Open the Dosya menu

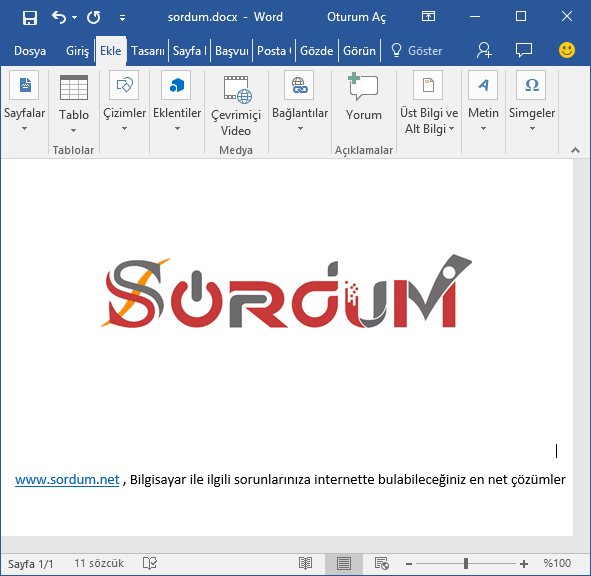(x=30, y=51)
